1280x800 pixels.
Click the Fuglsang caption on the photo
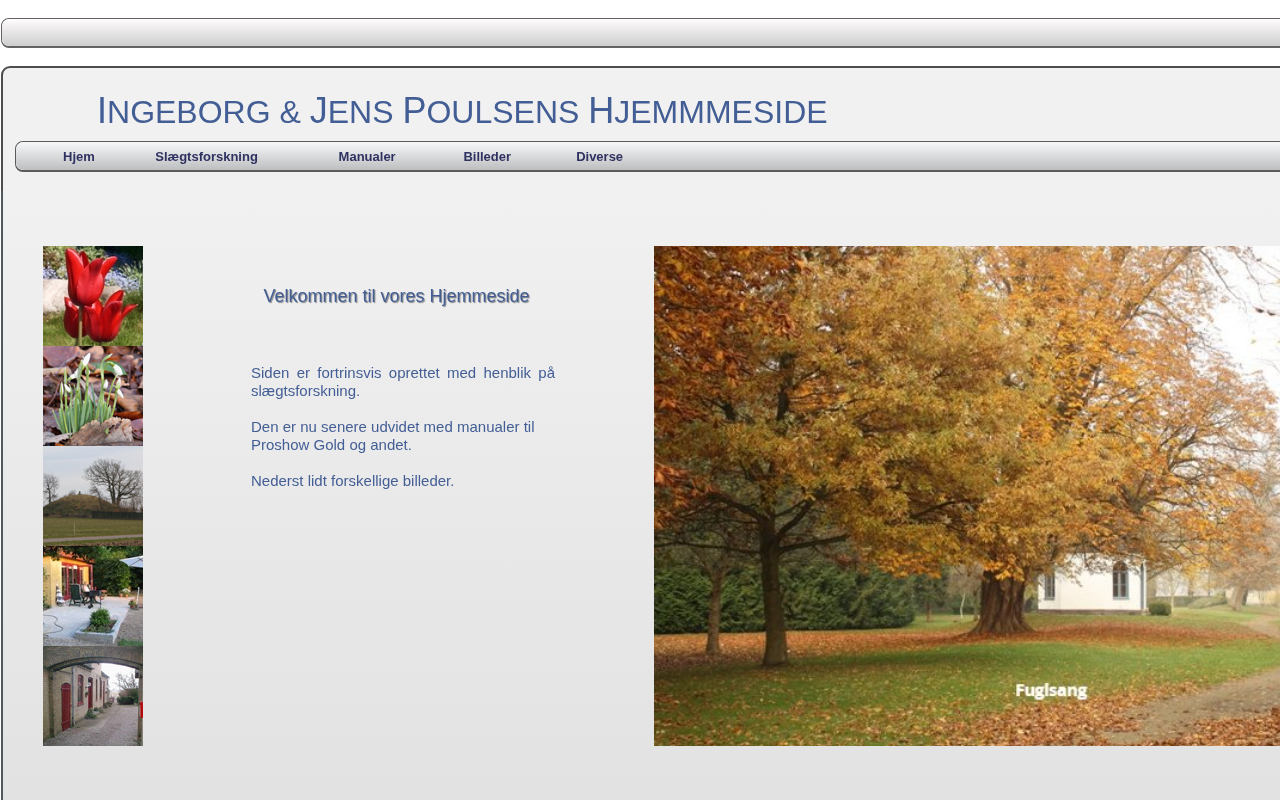(x=1050, y=690)
